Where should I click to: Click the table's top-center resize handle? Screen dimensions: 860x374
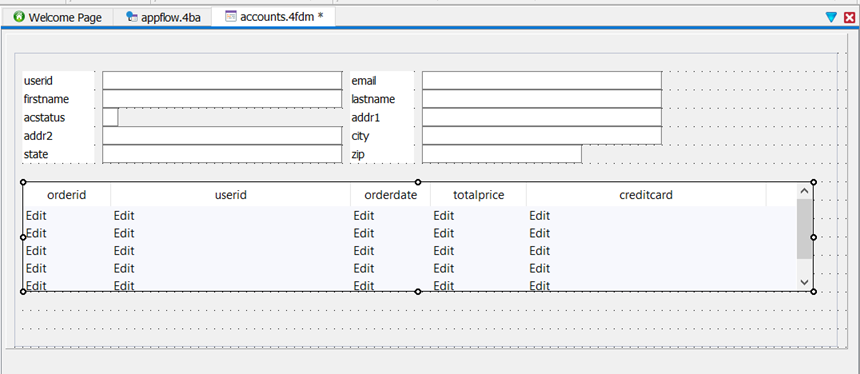pos(418,182)
